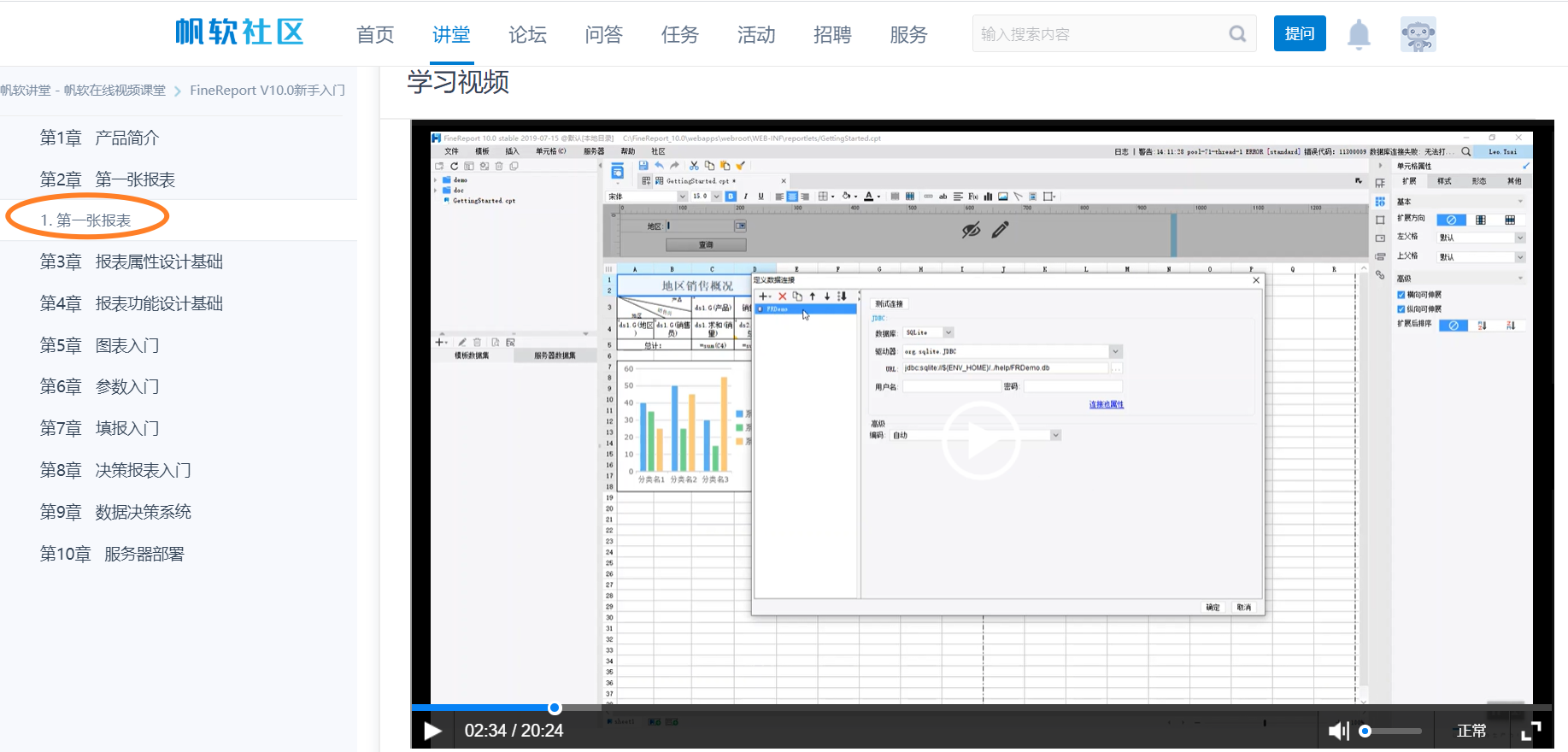Click the pencil edit icon in the parameter pane
The width and height of the screenshot is (1568, 752).
(1000, 229)
